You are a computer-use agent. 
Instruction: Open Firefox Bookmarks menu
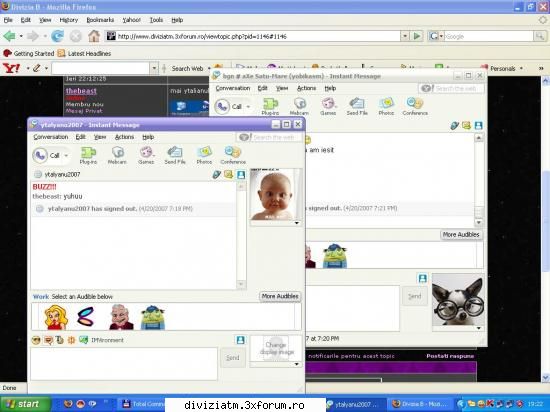(x=100, y=20)
